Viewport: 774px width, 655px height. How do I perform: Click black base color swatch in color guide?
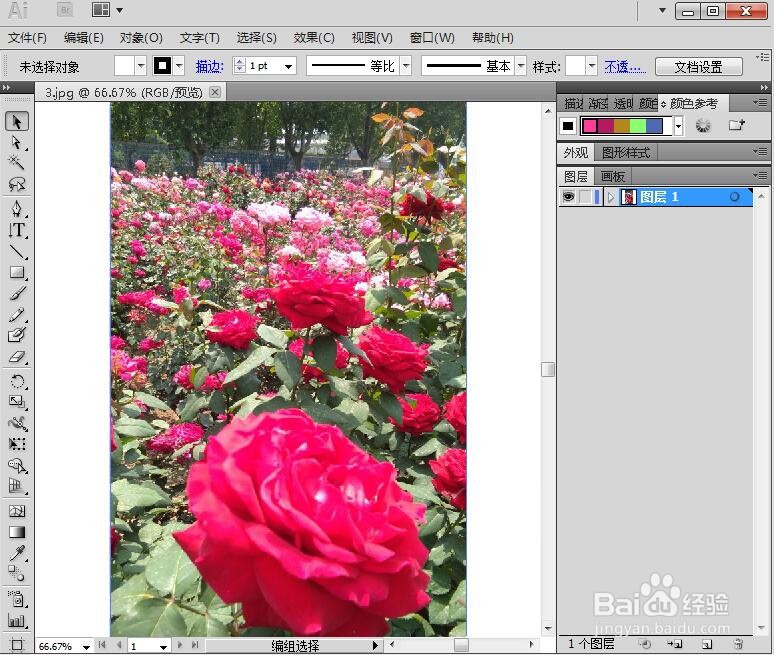tap(568, 126)
